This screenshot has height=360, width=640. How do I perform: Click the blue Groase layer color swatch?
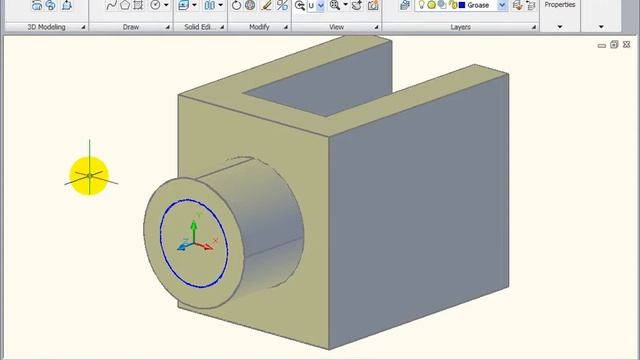(x=462, y=5)
